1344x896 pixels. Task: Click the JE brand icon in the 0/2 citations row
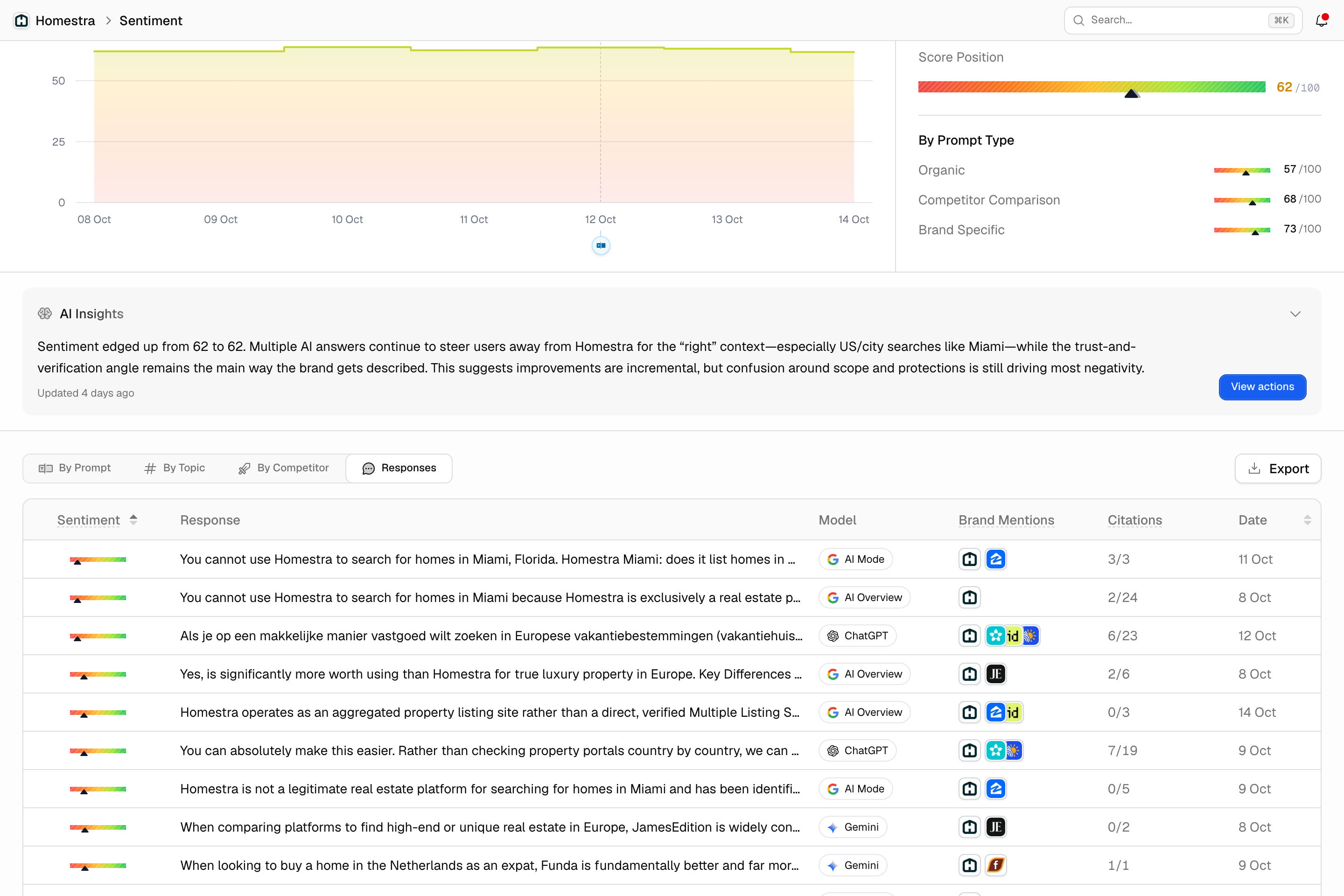(x=995, y=827)
